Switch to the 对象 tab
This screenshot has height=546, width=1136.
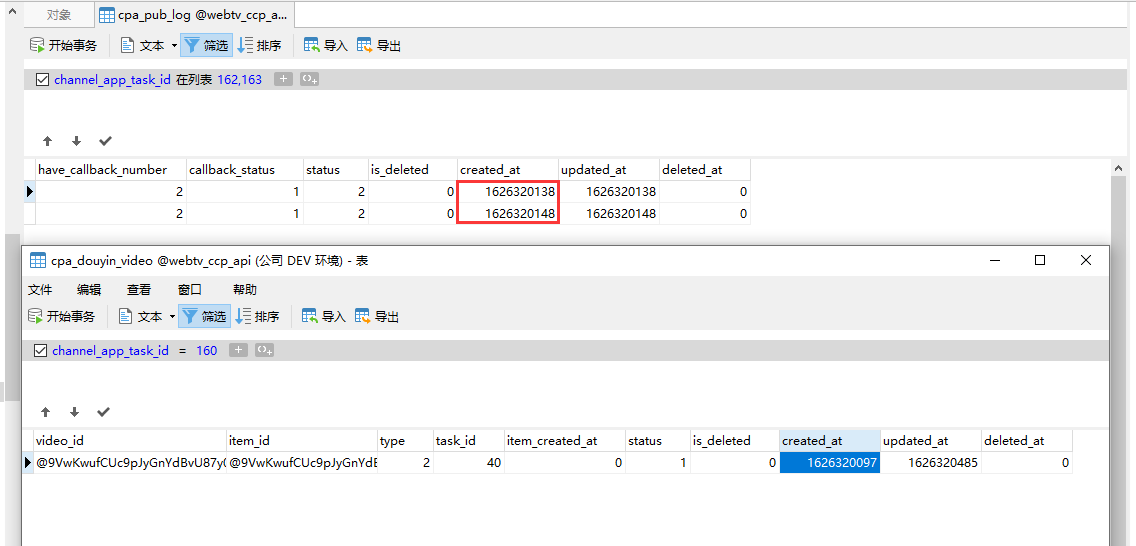(x=59, y=14)
